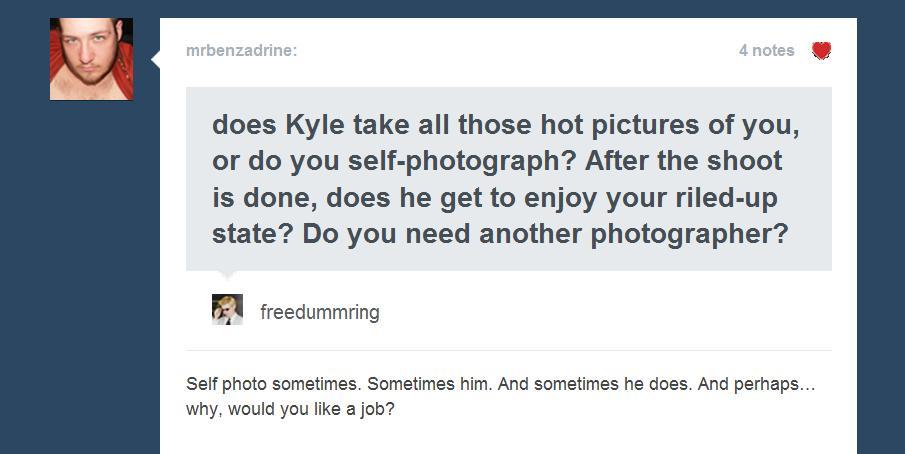Select 'riled-up' in the ask text
Screen dimensions: 905x454
tap(726, 198)
